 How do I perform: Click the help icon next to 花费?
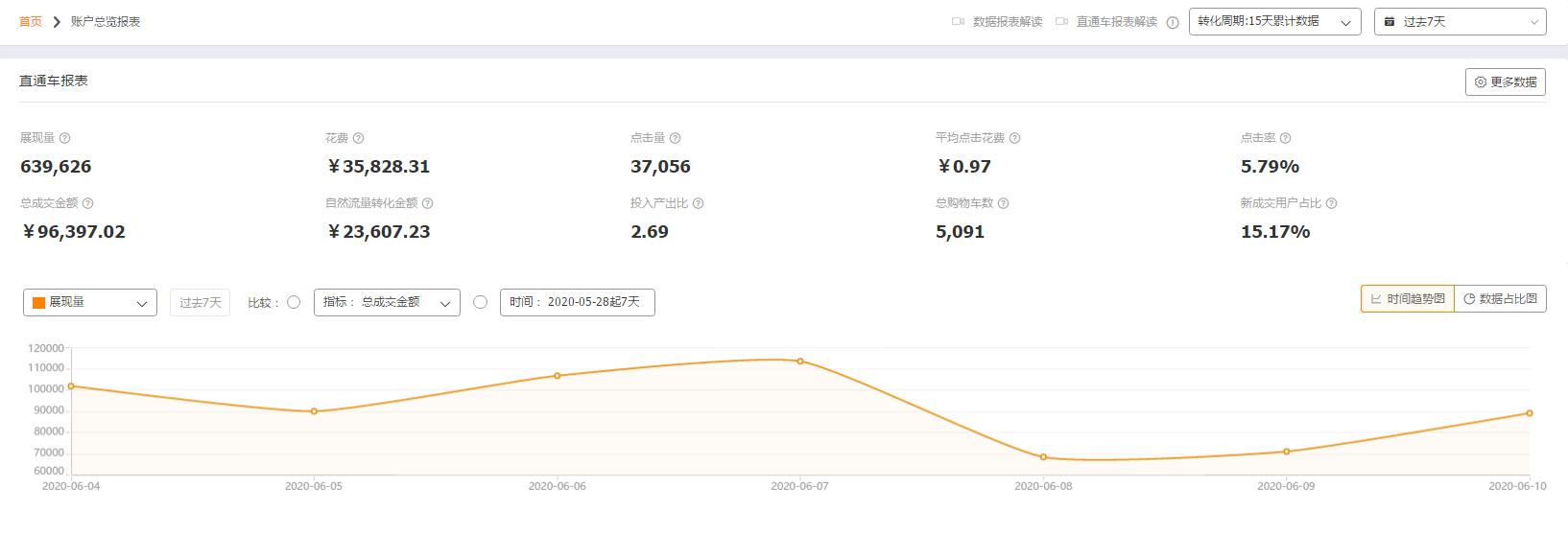click(x=358, y=138)
